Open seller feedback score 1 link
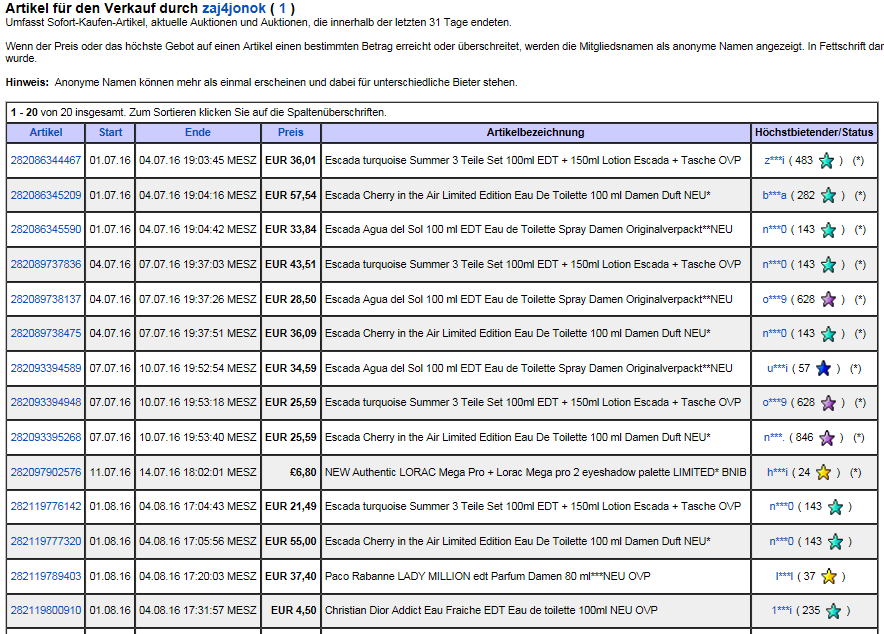Image resolution: width=884 pixels, height=634 pixels. click(282, 8)
